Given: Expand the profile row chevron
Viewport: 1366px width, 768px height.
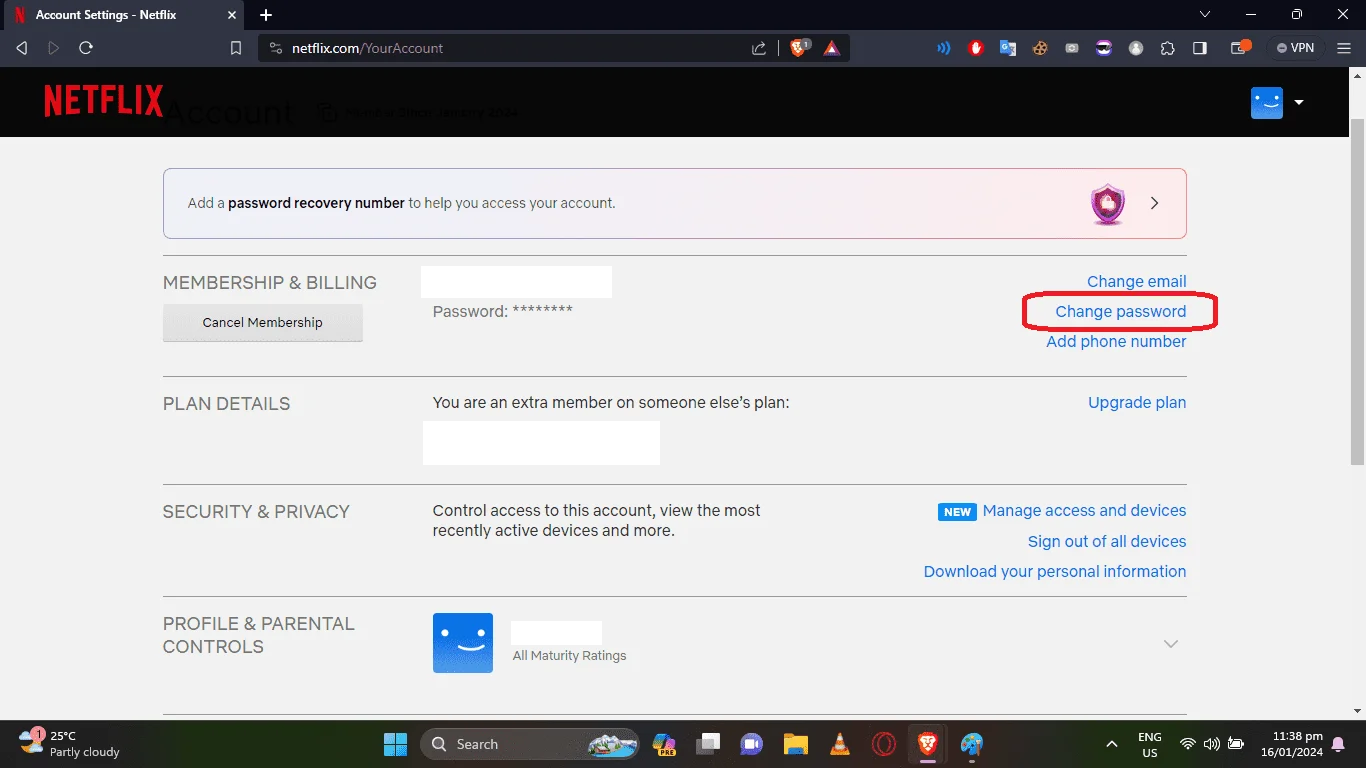Looking at the screenshot, I should (x=1171, y=644).
